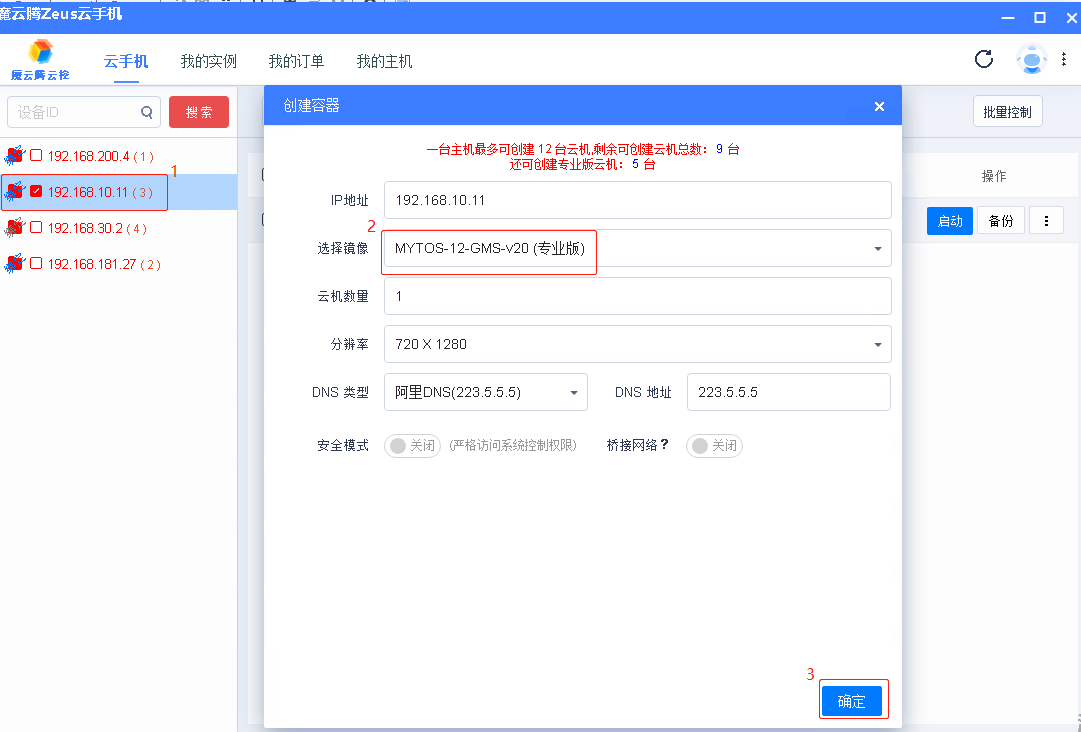
Task: Click inside the 云机数量 input field
Action: pyautogui.click(x=637, y=296)
